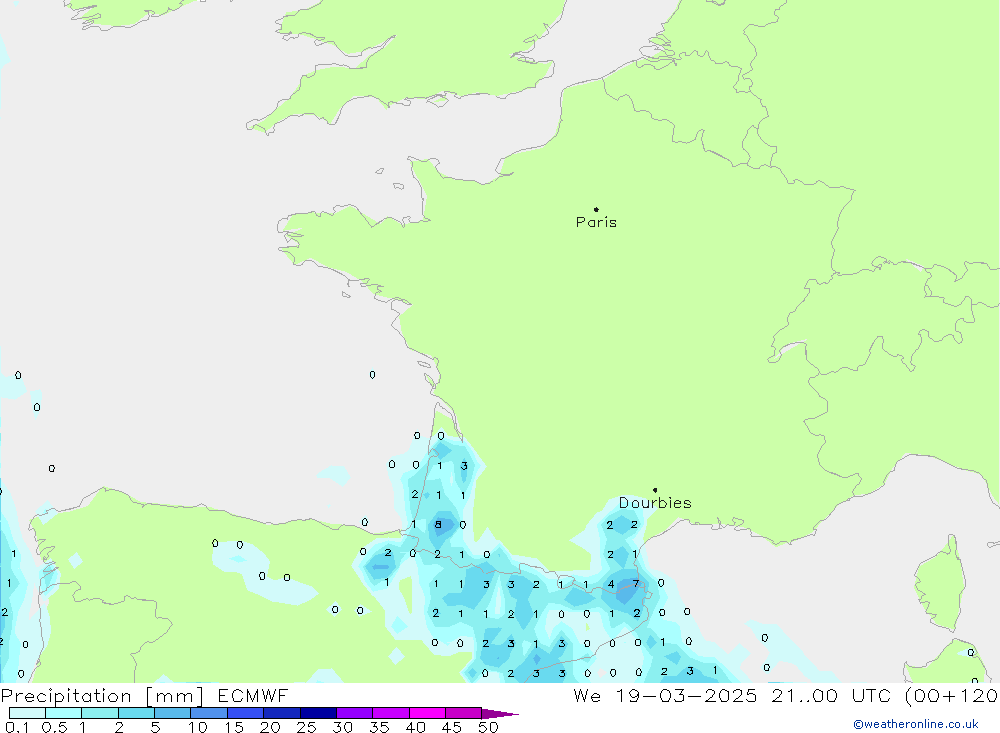Click the Dourbies city label
1000x733 pixels.
pyautogui.click(x=655, y=503)
